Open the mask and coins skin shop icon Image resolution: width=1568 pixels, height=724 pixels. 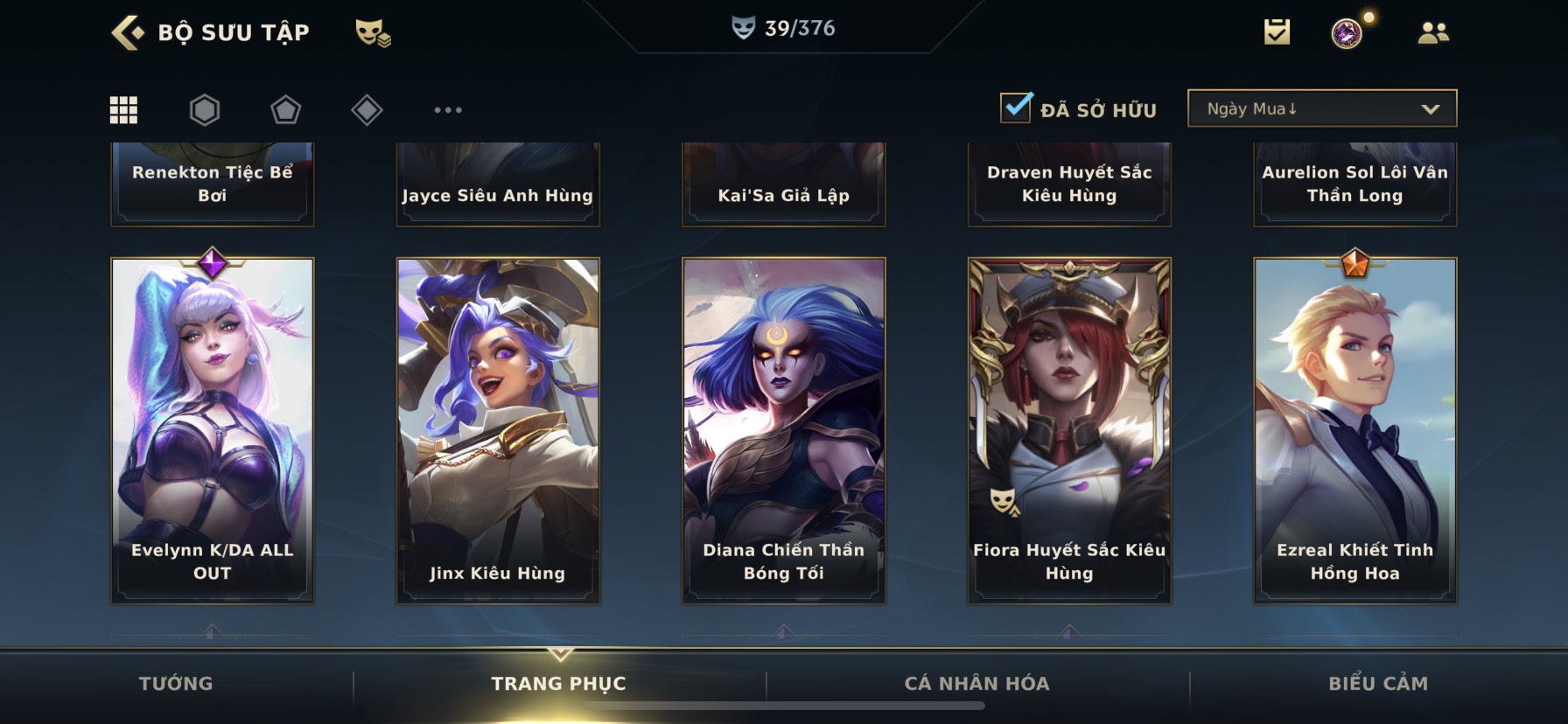point(373,33)
